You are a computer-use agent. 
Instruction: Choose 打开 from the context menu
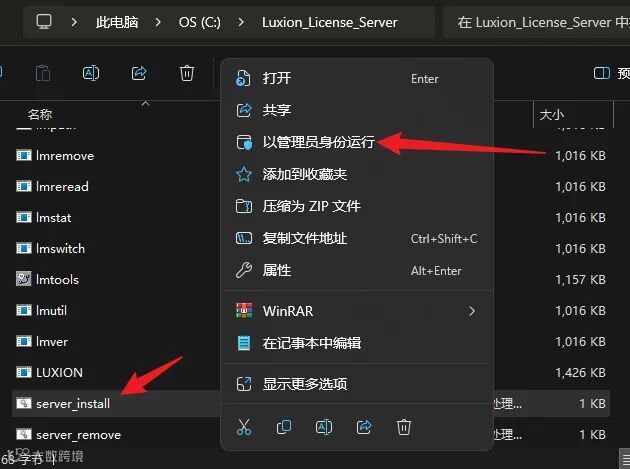coord(357,78)
